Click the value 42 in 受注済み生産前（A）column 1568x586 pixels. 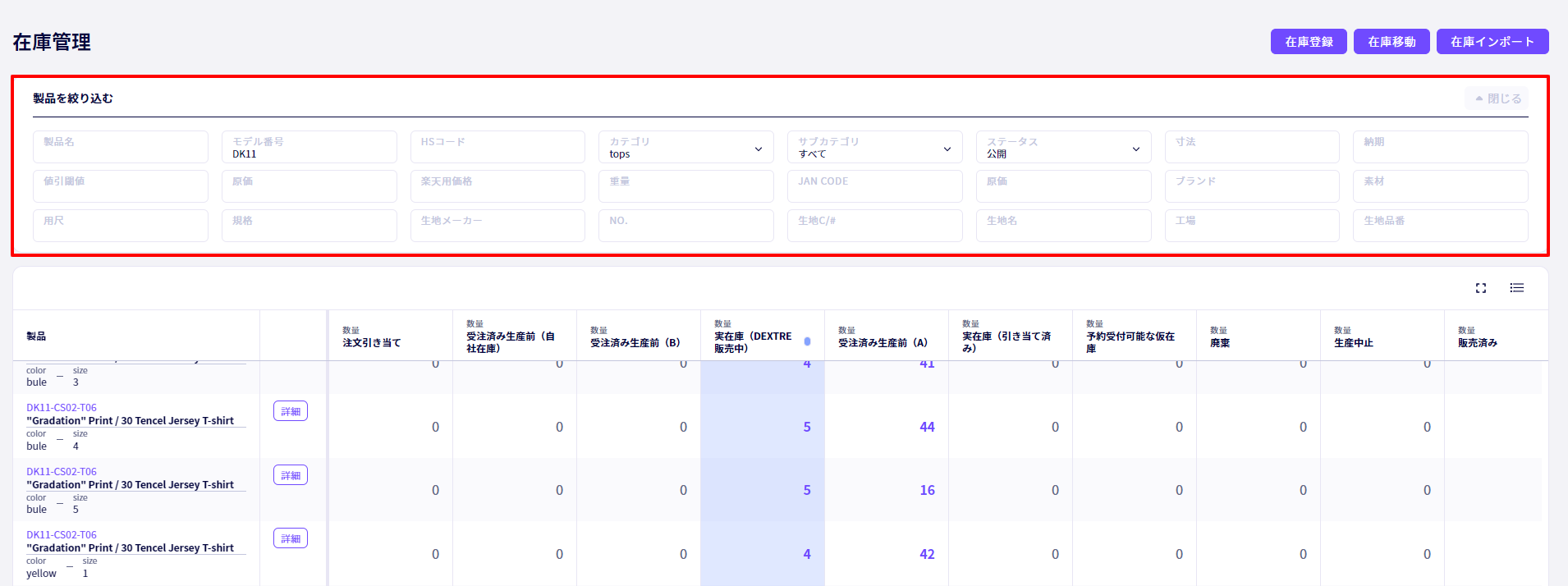(927, 554)
